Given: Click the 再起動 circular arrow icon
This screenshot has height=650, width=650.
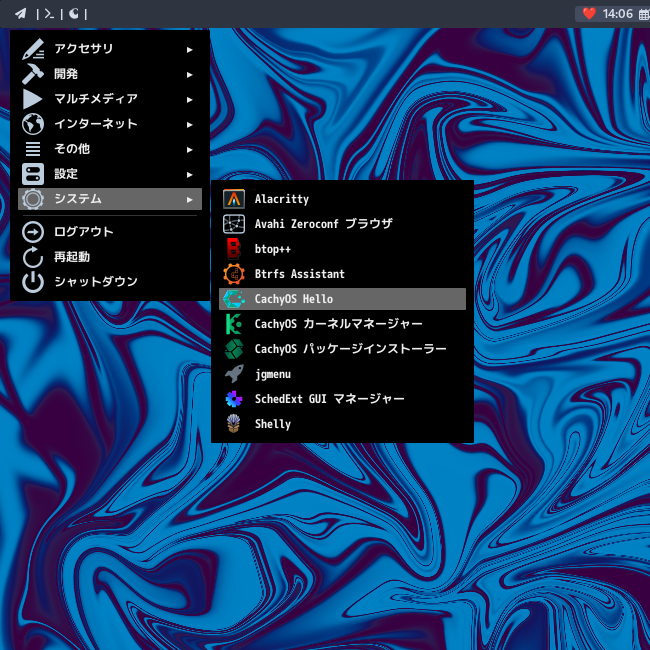Looking at the screenshot, I should [33, 257].
